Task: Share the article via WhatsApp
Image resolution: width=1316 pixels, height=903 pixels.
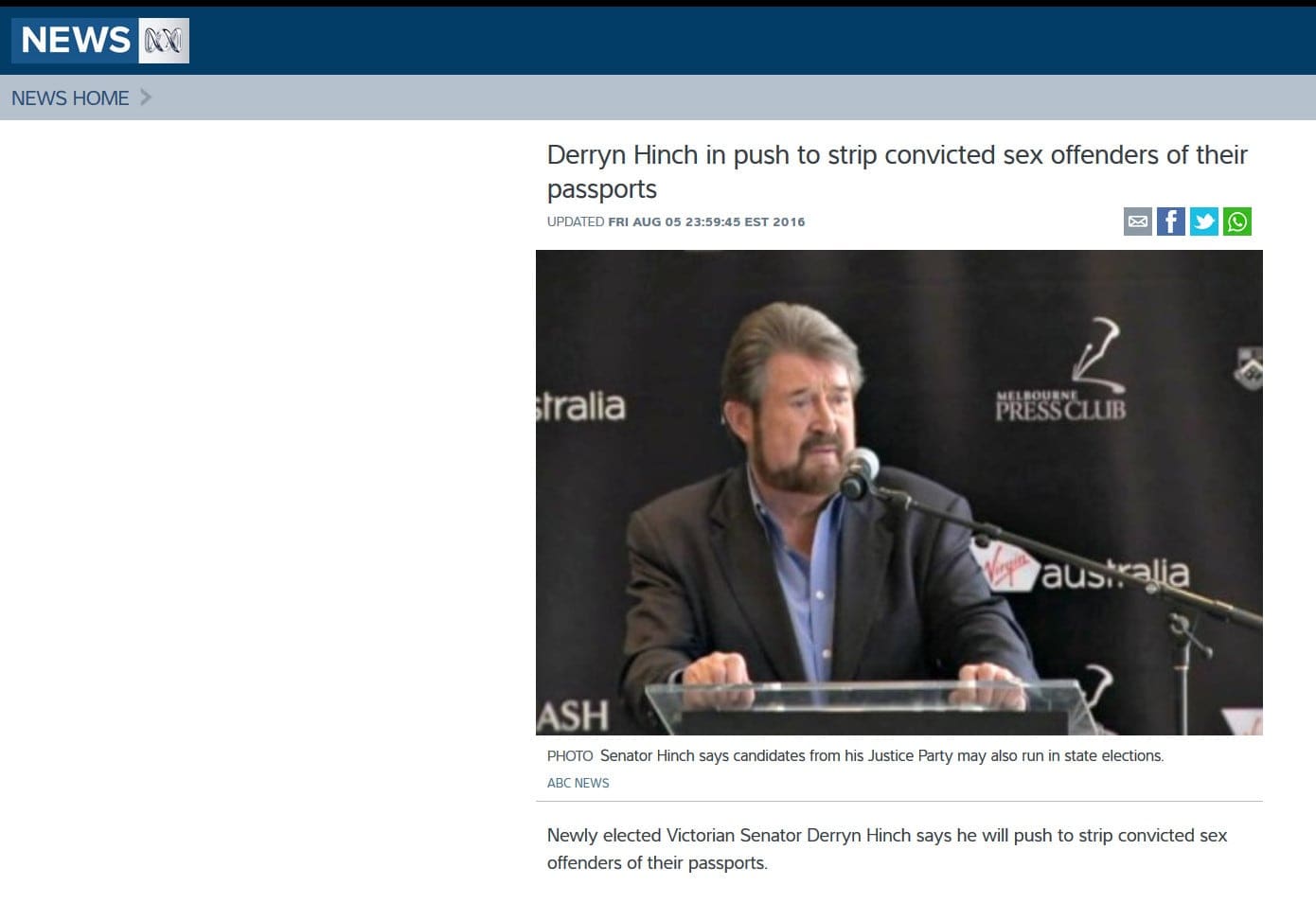Action: [x=1237, y=221]
